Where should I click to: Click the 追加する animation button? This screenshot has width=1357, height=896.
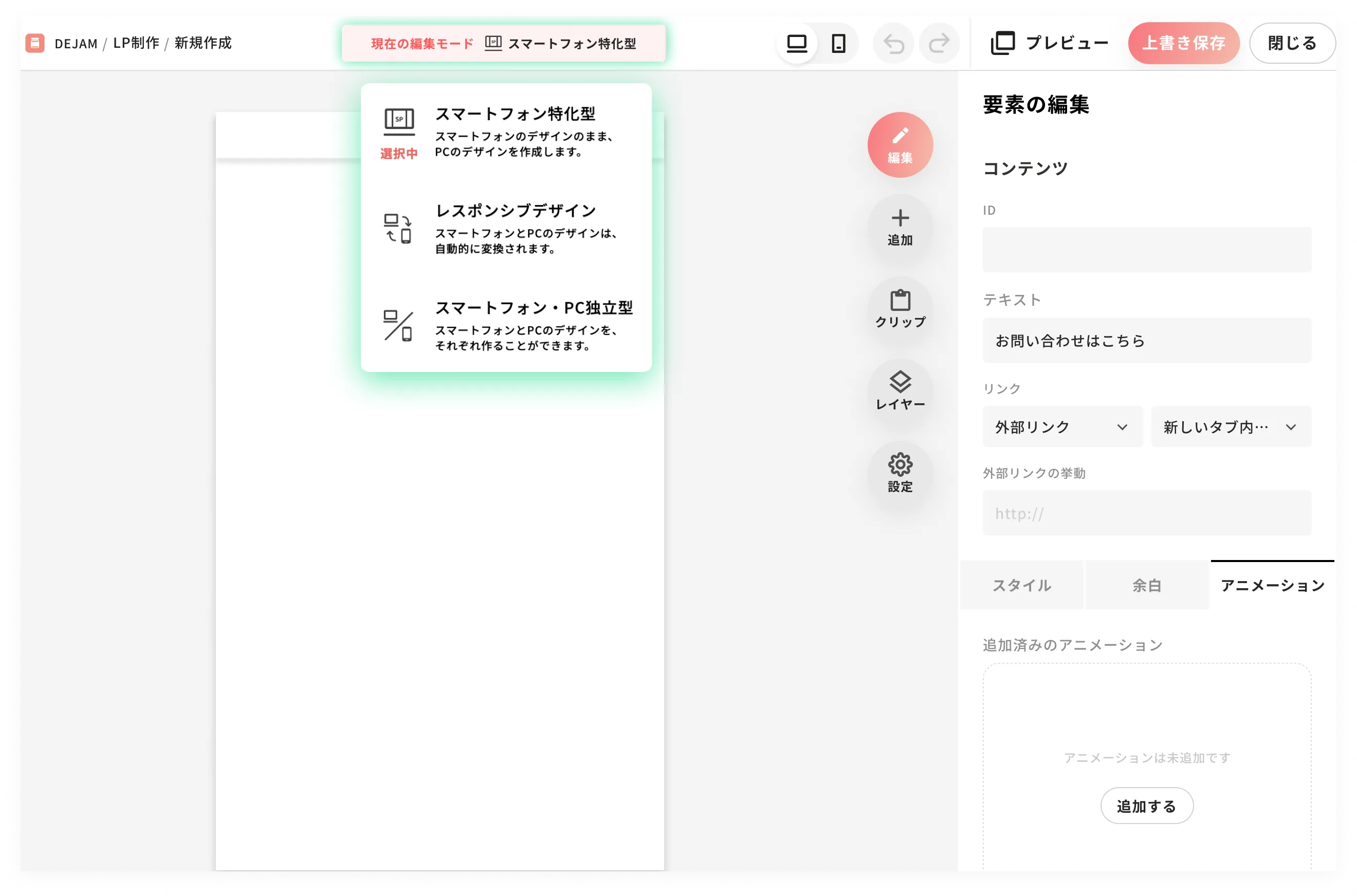tap(1146, 806)
